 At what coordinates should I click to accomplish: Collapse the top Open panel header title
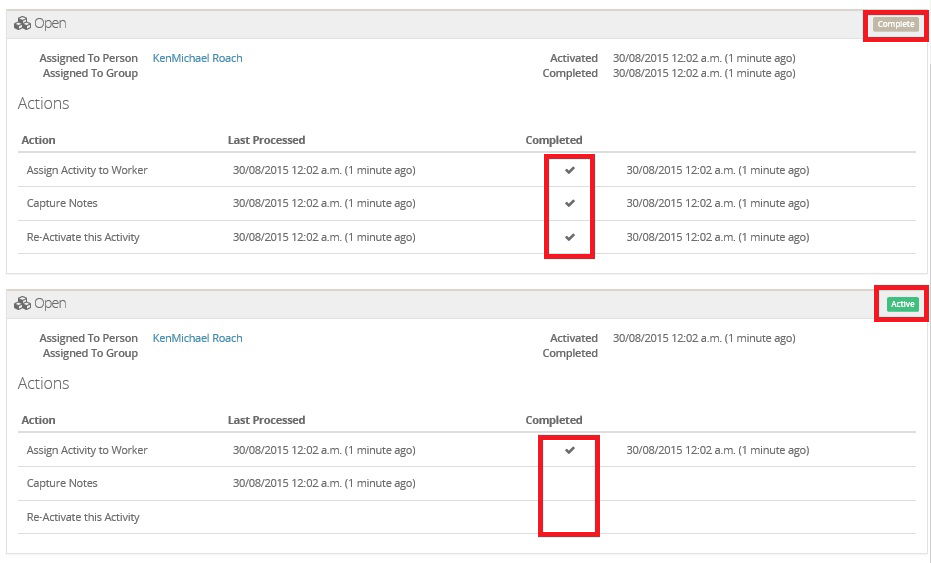(50, 23)
